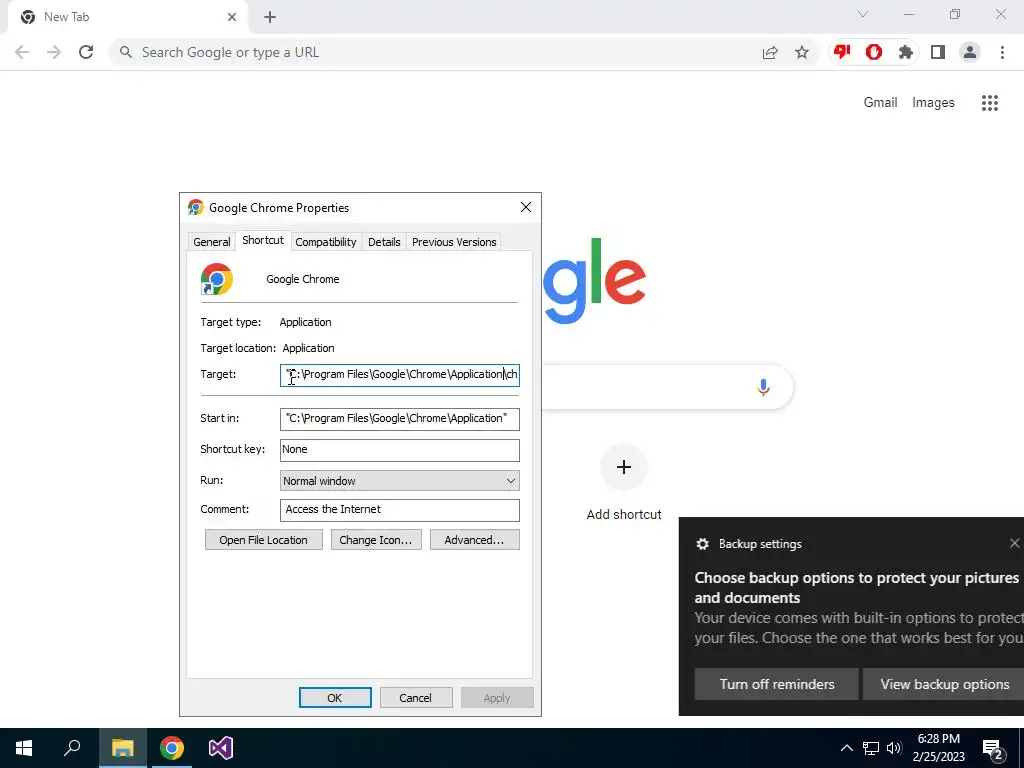Expand the Run Normal window dropdown
Image resolution: width=1024 pixels, height=768 pixels.
tap(400, 481)
